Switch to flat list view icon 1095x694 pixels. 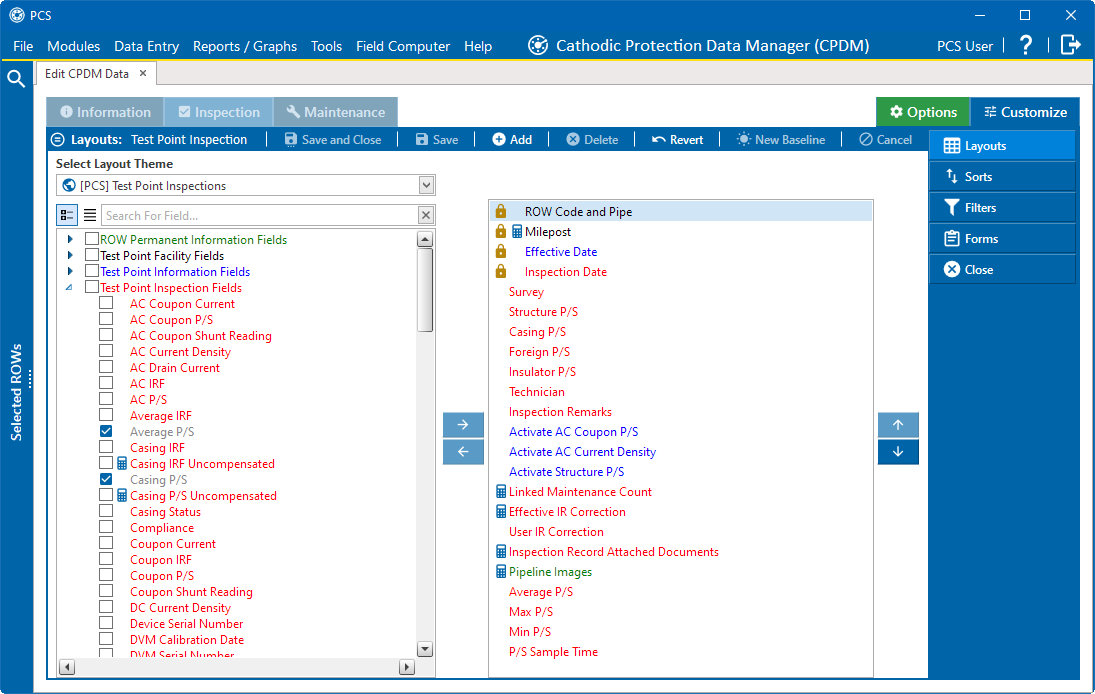[x=90, y=215]
